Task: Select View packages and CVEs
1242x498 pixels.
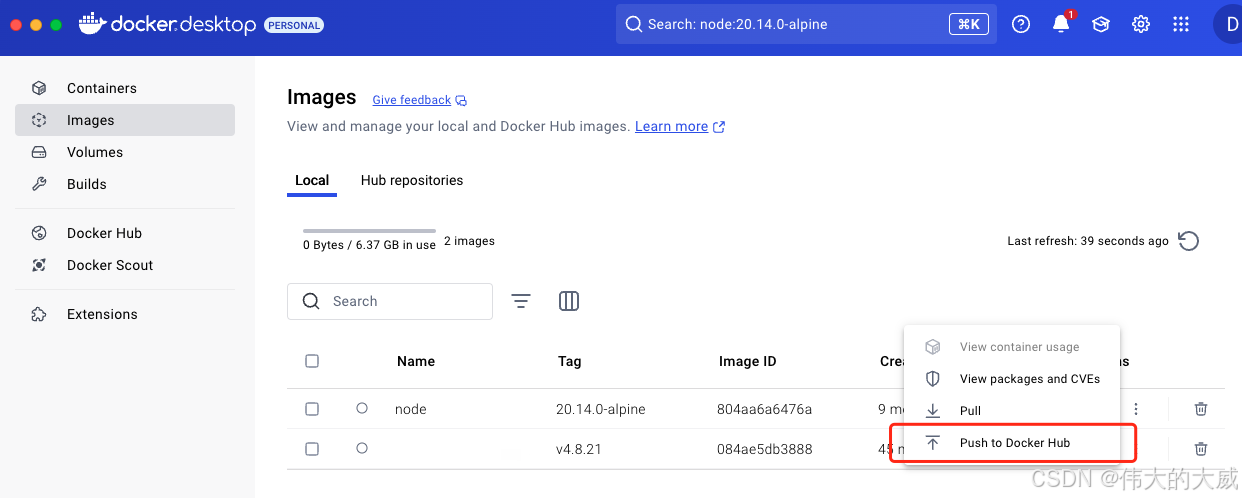Action: pyautogui.click(x=1012, y=379)
